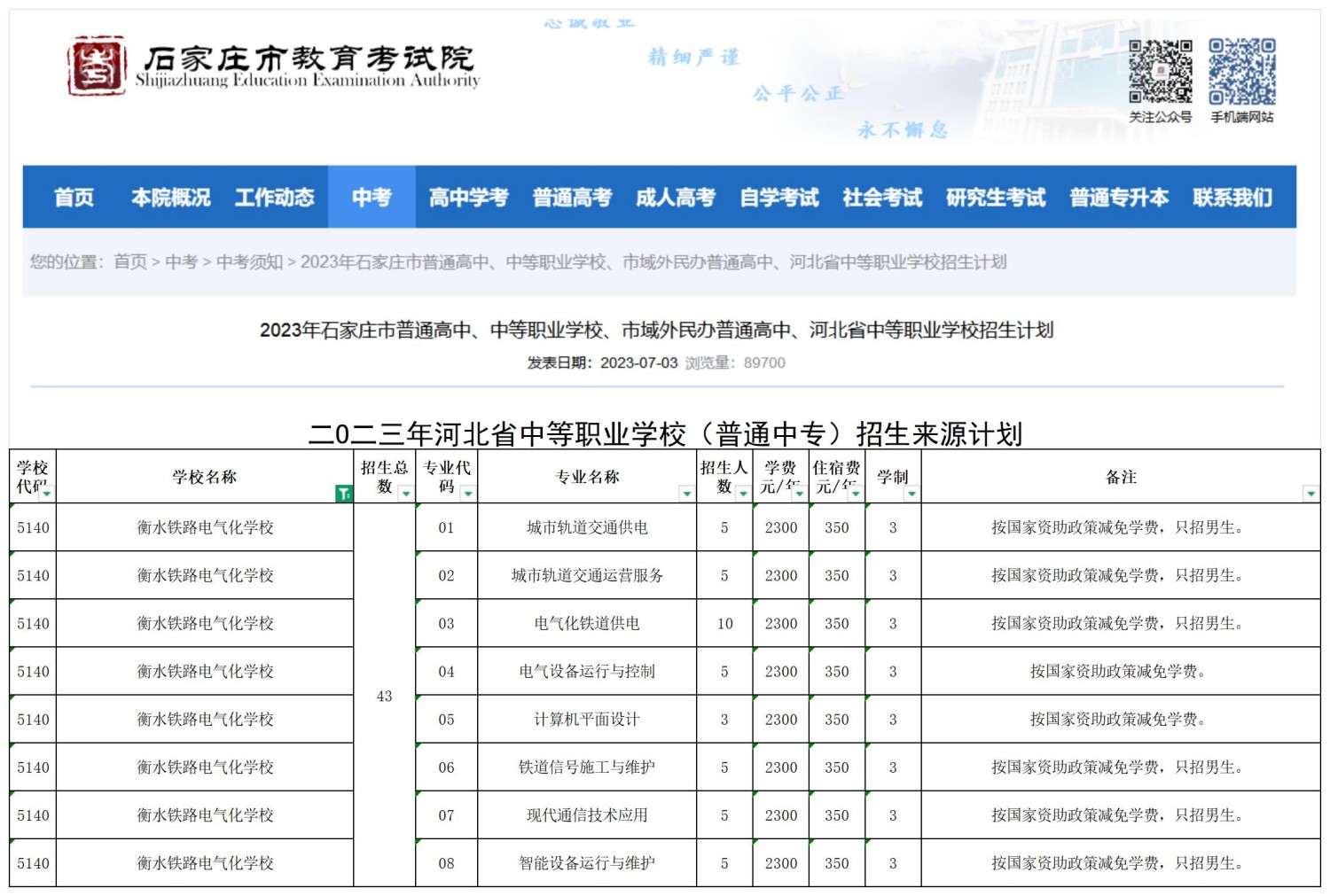Select the 城市轨道交通供电 cell
Screen dimensions: 1330x896
(x=587, y=527)
